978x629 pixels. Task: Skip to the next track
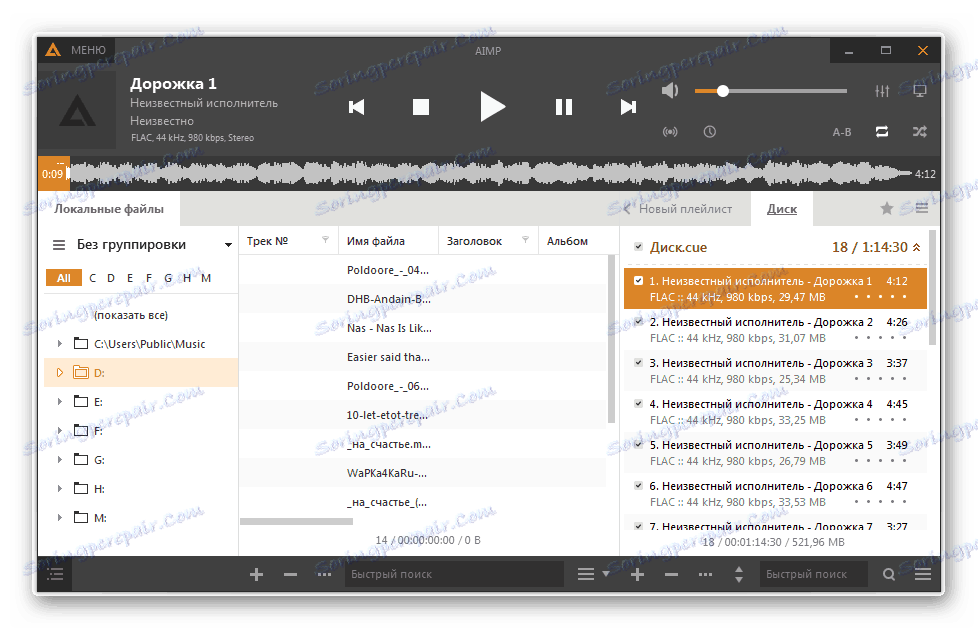tap(628, 107)
